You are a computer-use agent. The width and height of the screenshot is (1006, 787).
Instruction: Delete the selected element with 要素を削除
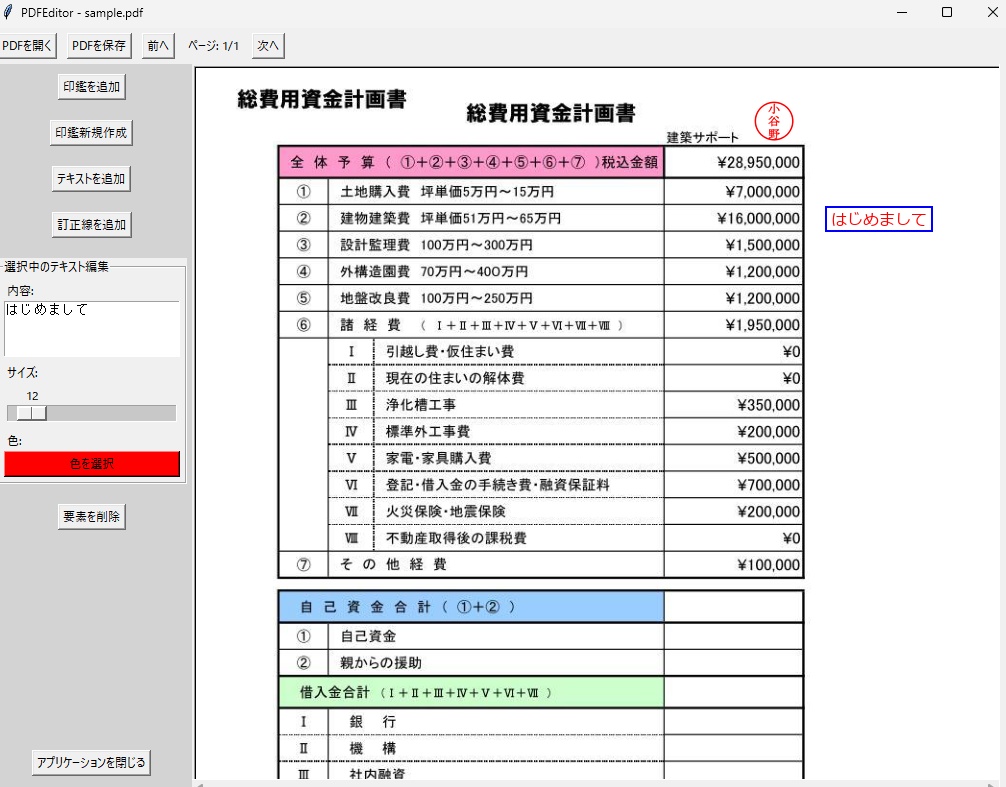point(90,516)
